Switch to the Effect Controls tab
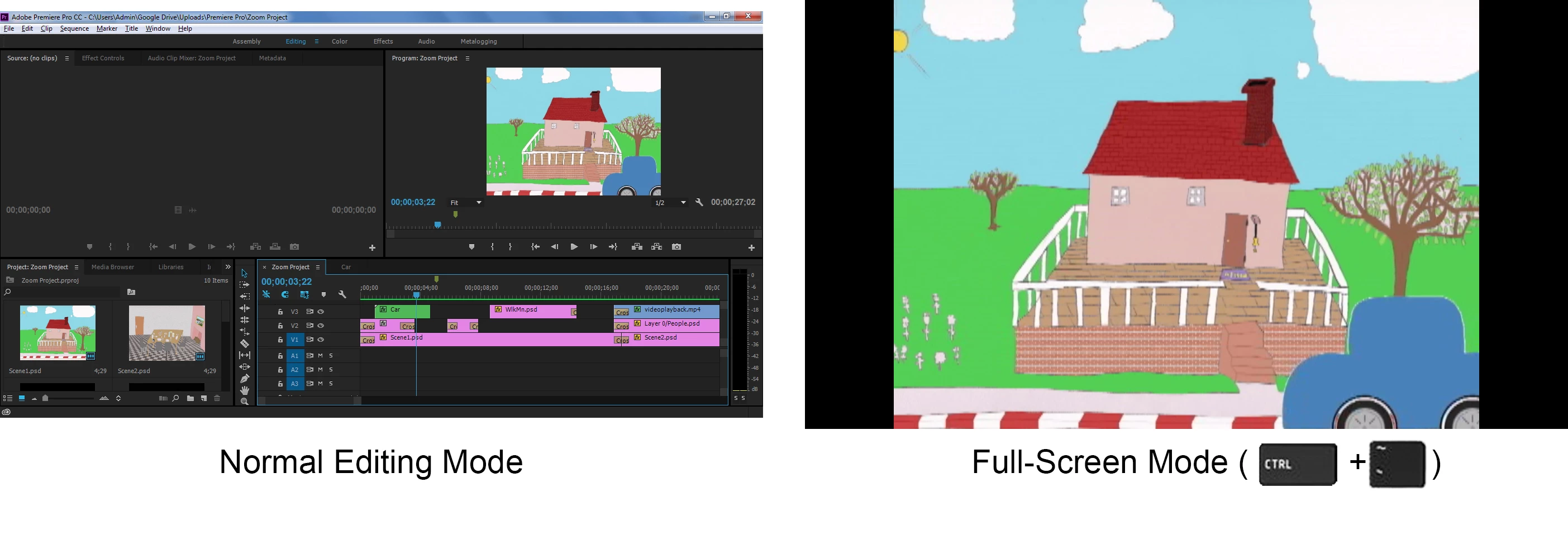The width and height of the screenshot is (1568, 549). 103,59
